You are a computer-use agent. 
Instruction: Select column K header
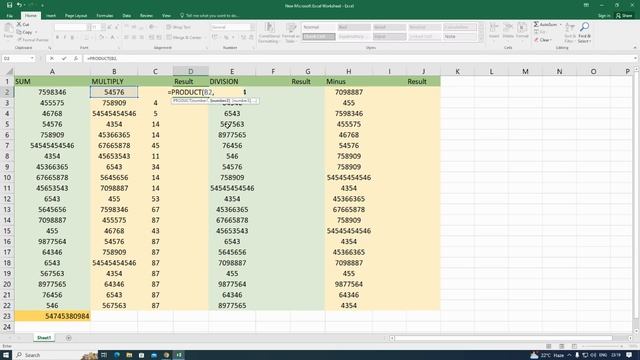tap(457, 71)
